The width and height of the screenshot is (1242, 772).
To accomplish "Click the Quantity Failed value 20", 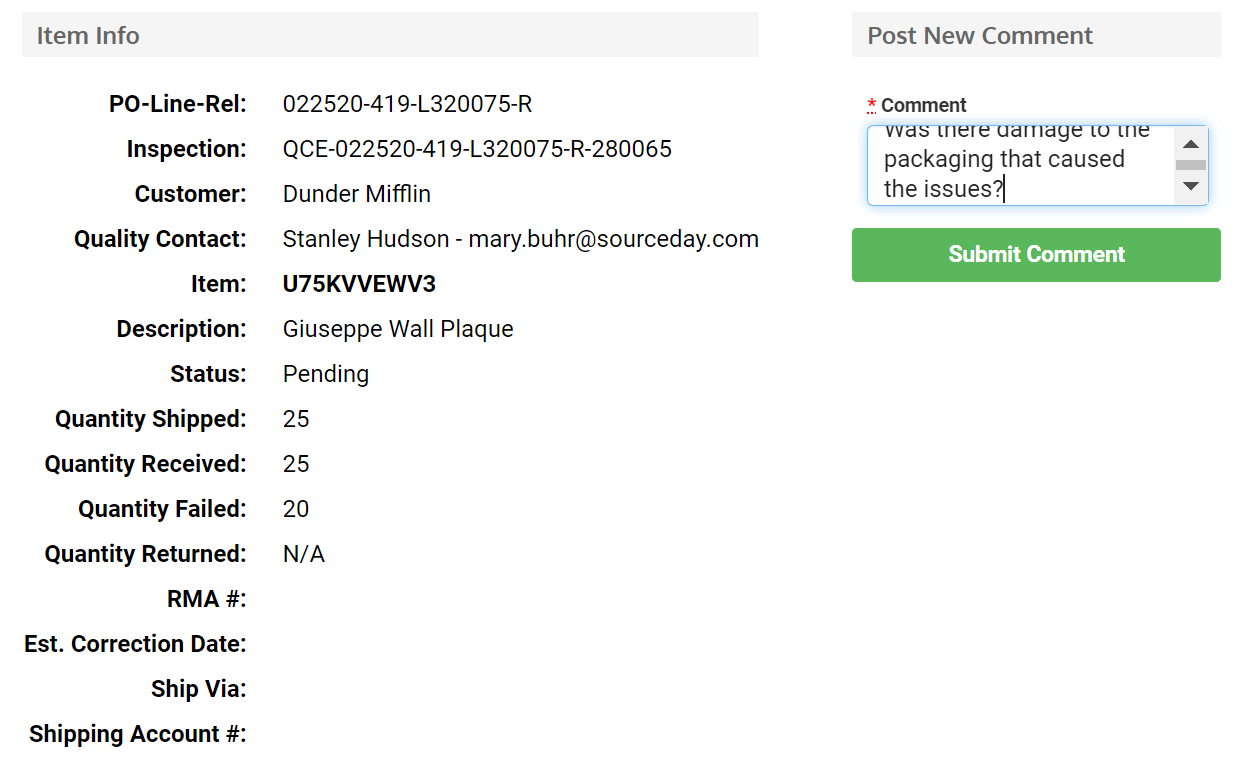I will coord(296,509).
